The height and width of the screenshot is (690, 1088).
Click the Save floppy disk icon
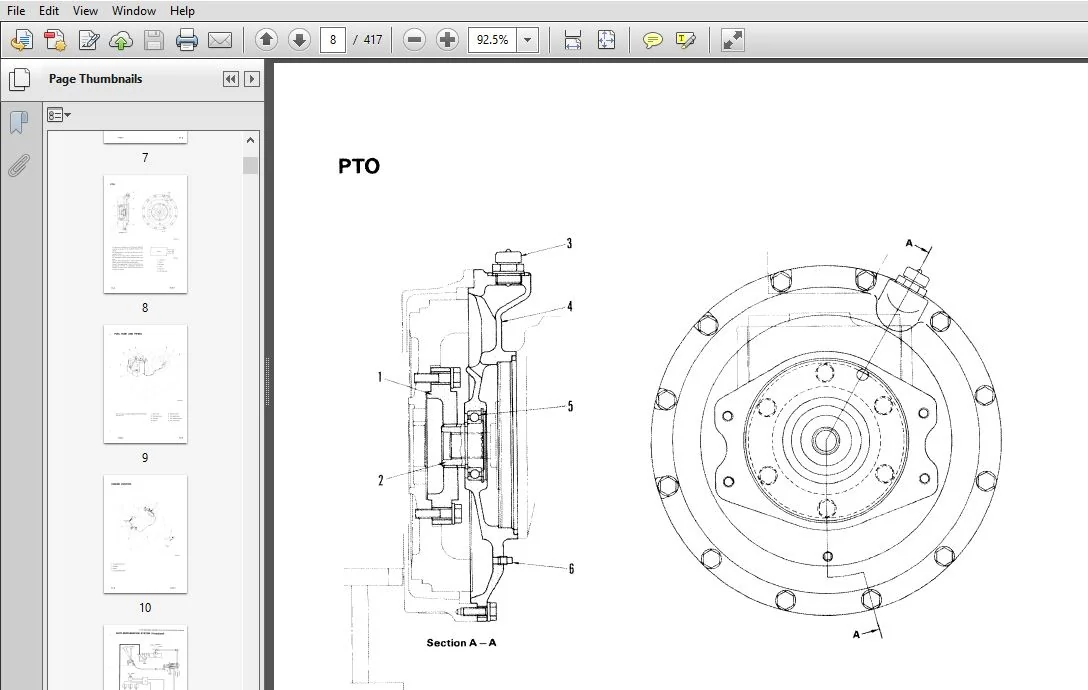point(153,40)
